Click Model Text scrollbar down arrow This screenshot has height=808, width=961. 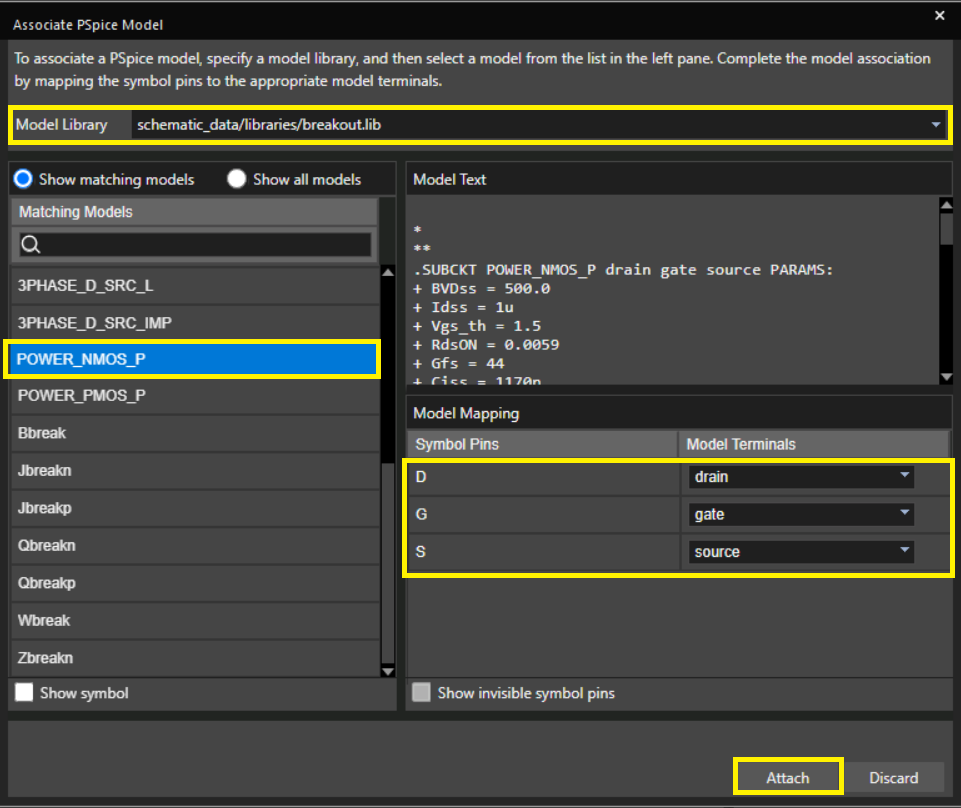[946, 378]
